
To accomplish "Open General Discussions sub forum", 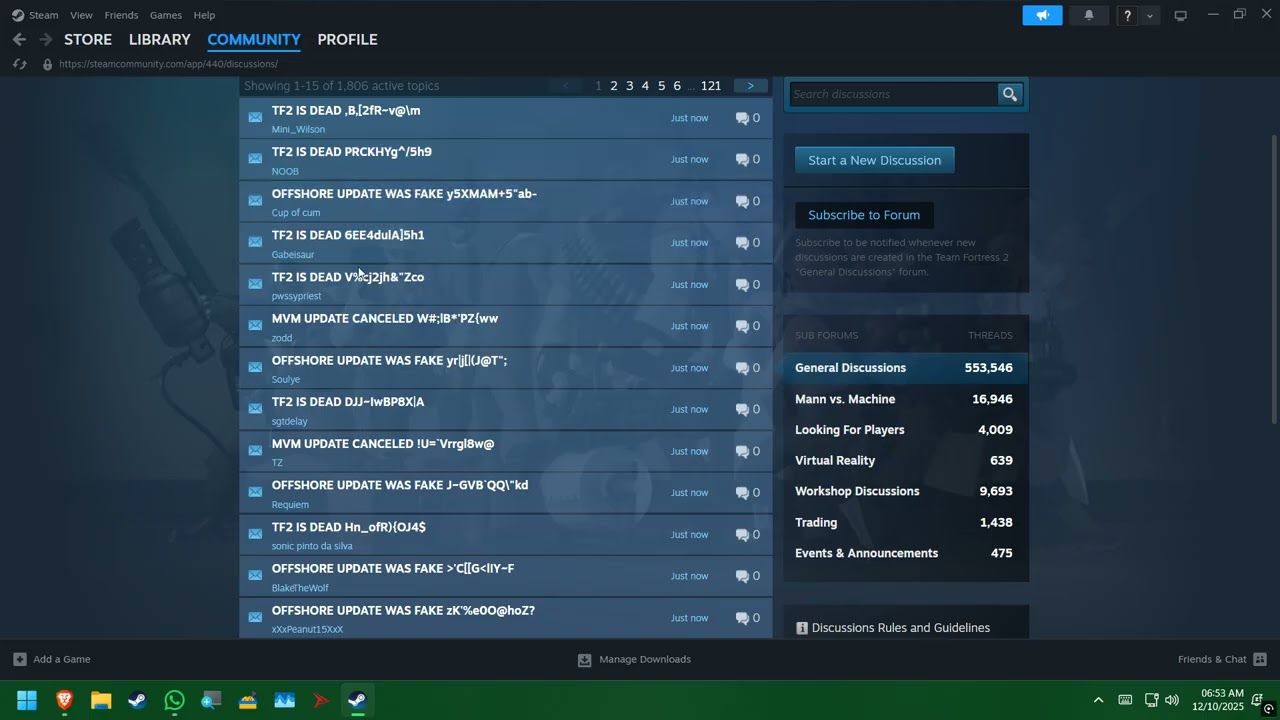I will click(x=905, y=368).
